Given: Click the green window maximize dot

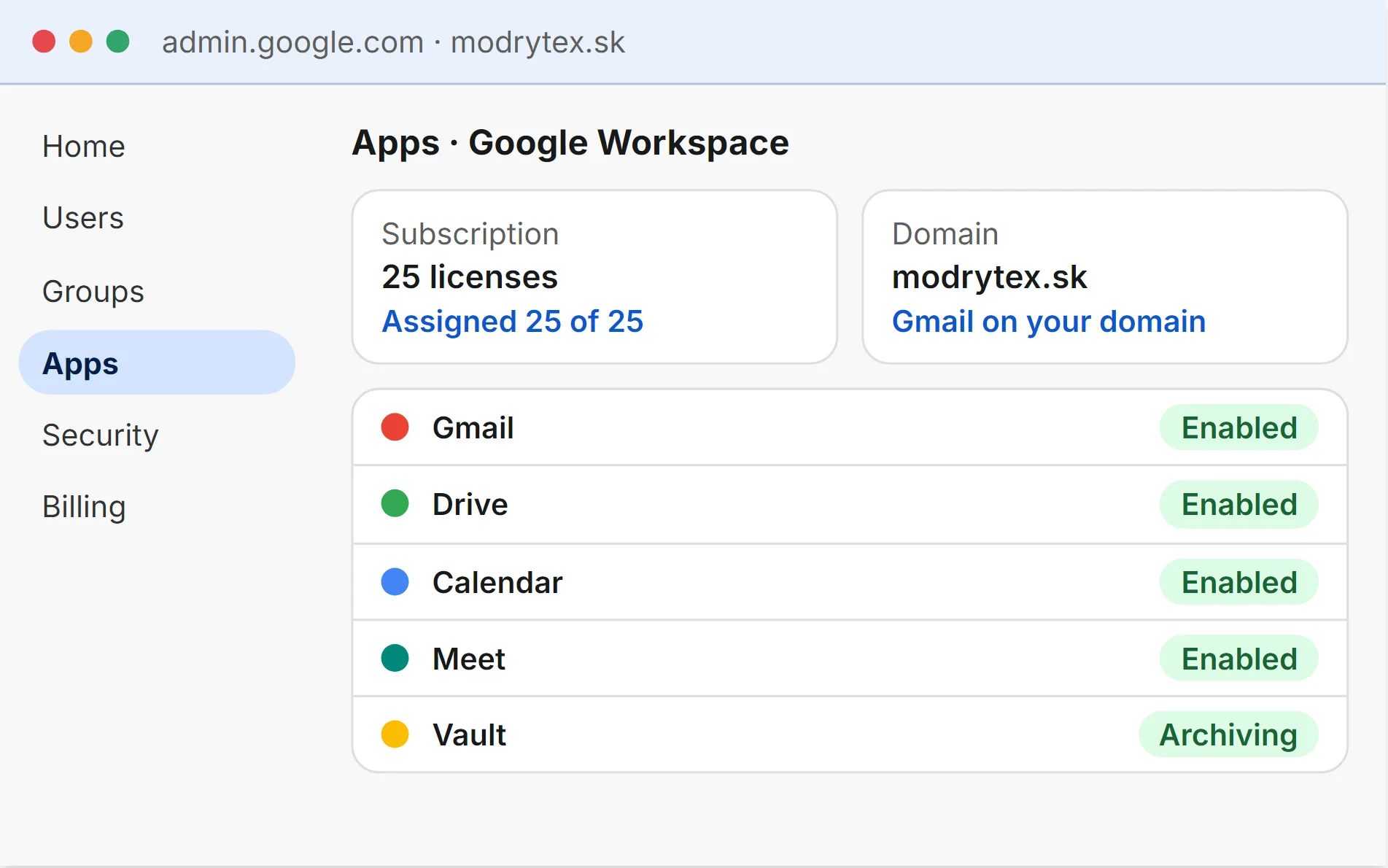Looking at the screenshot, I should (118, 42).
